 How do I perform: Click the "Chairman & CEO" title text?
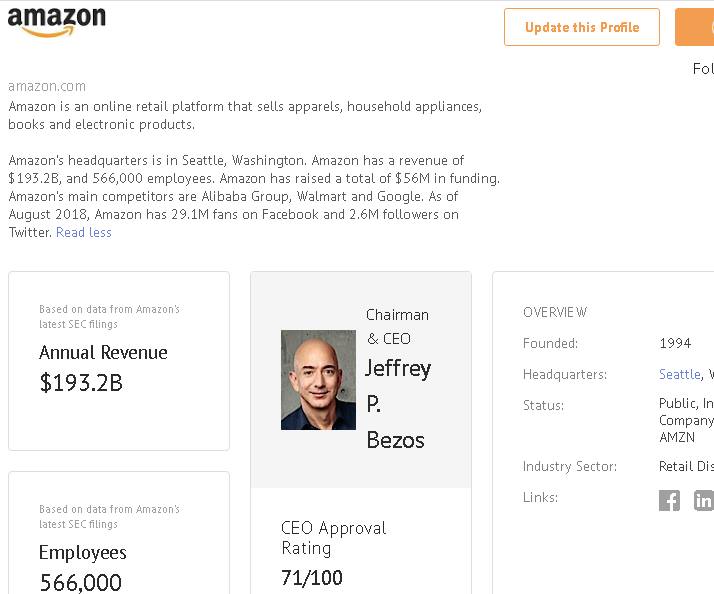397,327
